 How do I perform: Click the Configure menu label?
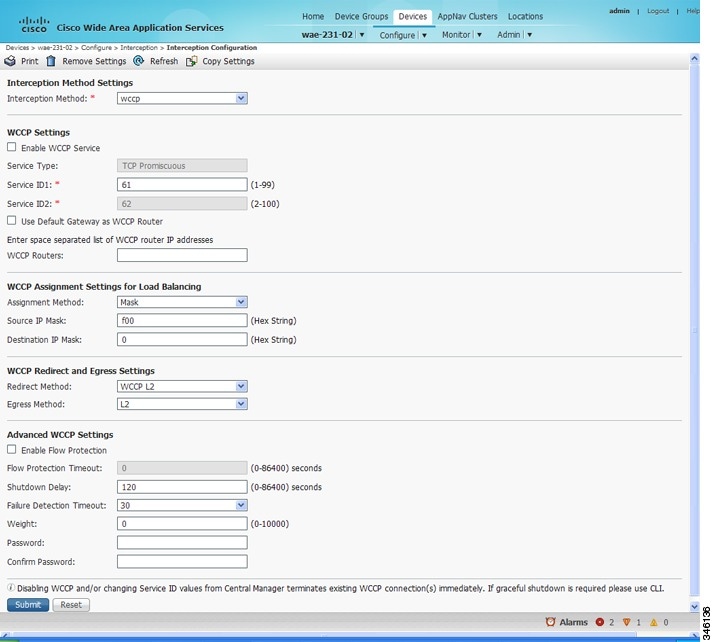[397, 35]
